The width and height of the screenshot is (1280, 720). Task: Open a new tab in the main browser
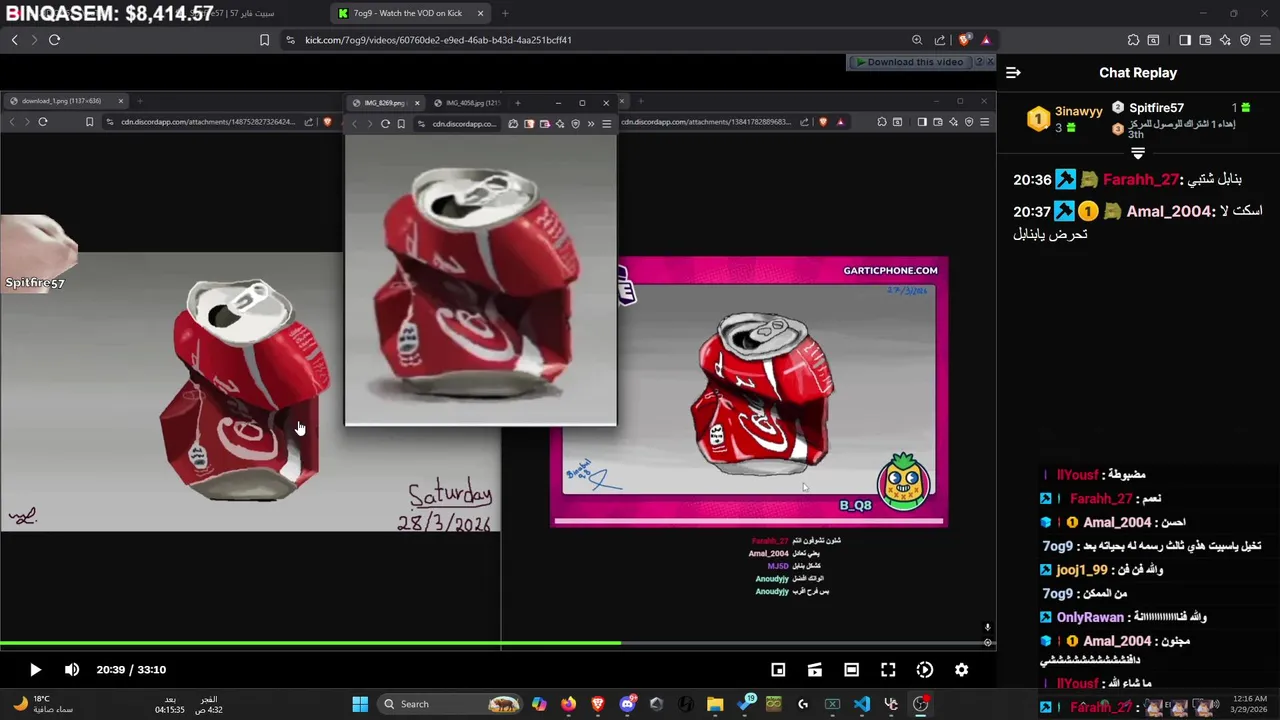505,14
